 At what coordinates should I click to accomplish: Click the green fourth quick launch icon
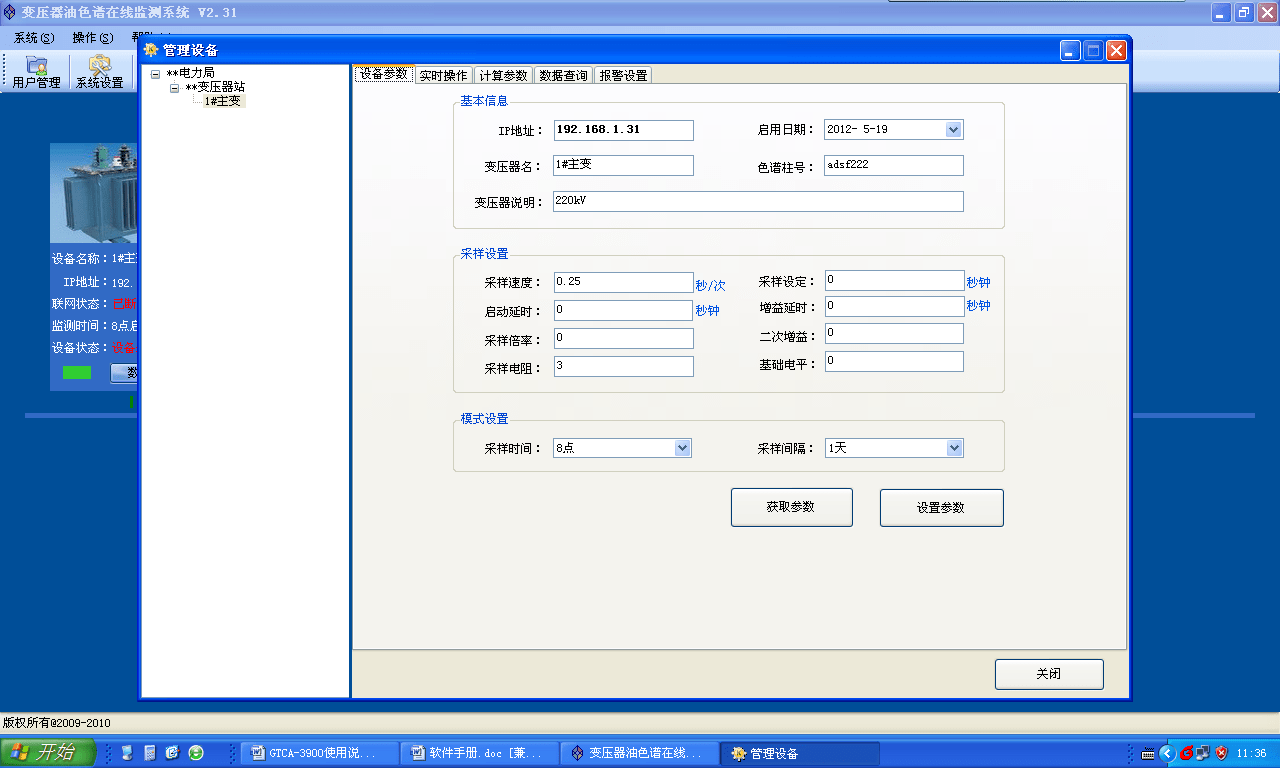(196, 753)
